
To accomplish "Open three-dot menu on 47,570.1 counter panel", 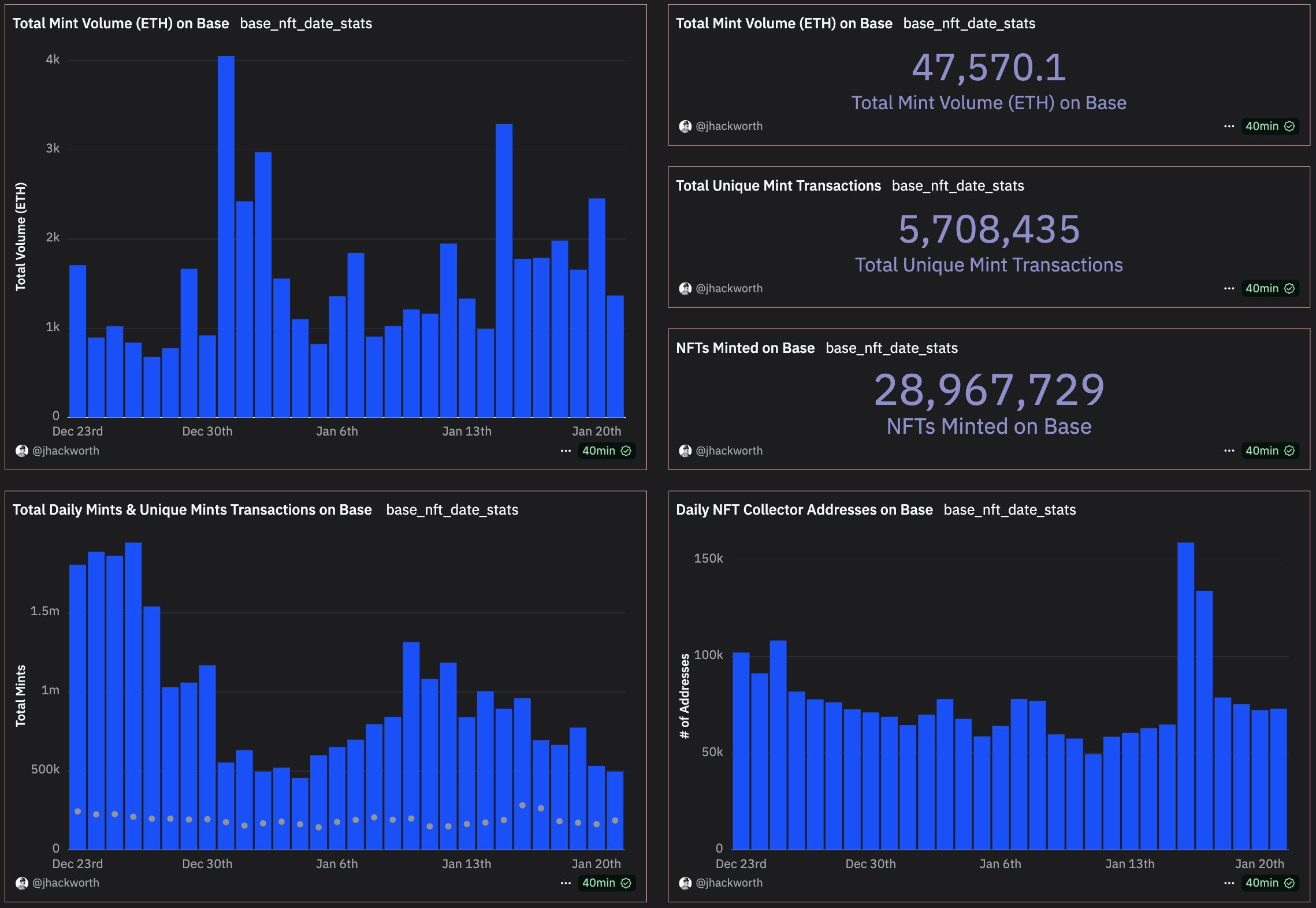I will tap(1229, 126).
